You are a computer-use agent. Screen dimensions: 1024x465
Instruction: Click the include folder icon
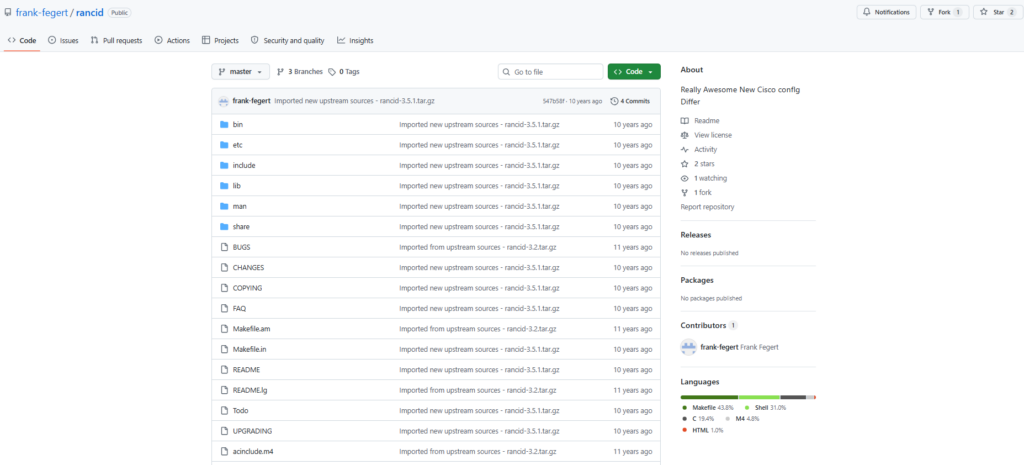[x=224, y=165]
